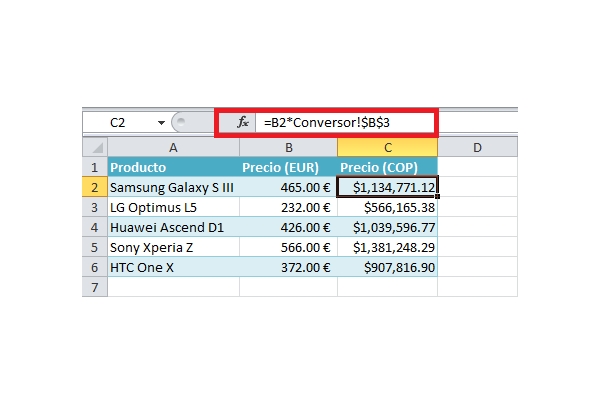This screenshot has width=600, height=400.
Task: Click the $907,816.90 cell
Action: pos(387,267)
